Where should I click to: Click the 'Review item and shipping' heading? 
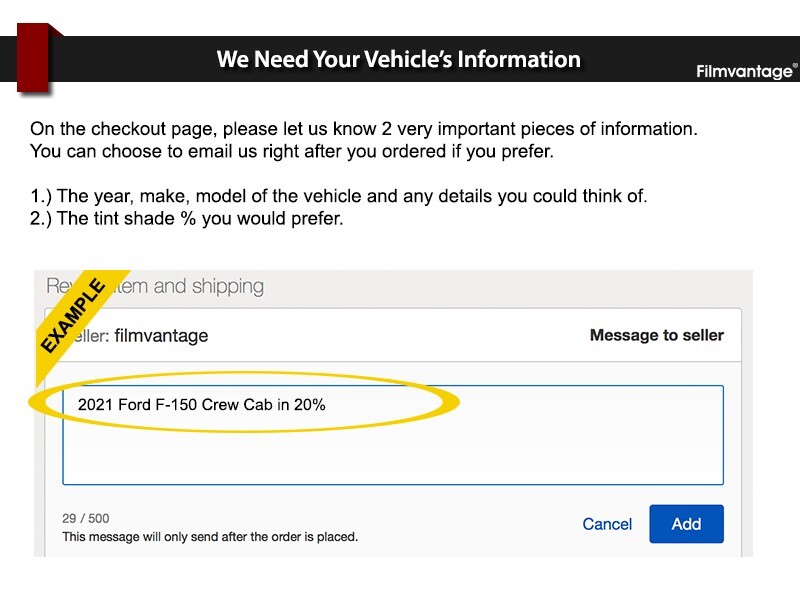155,286
